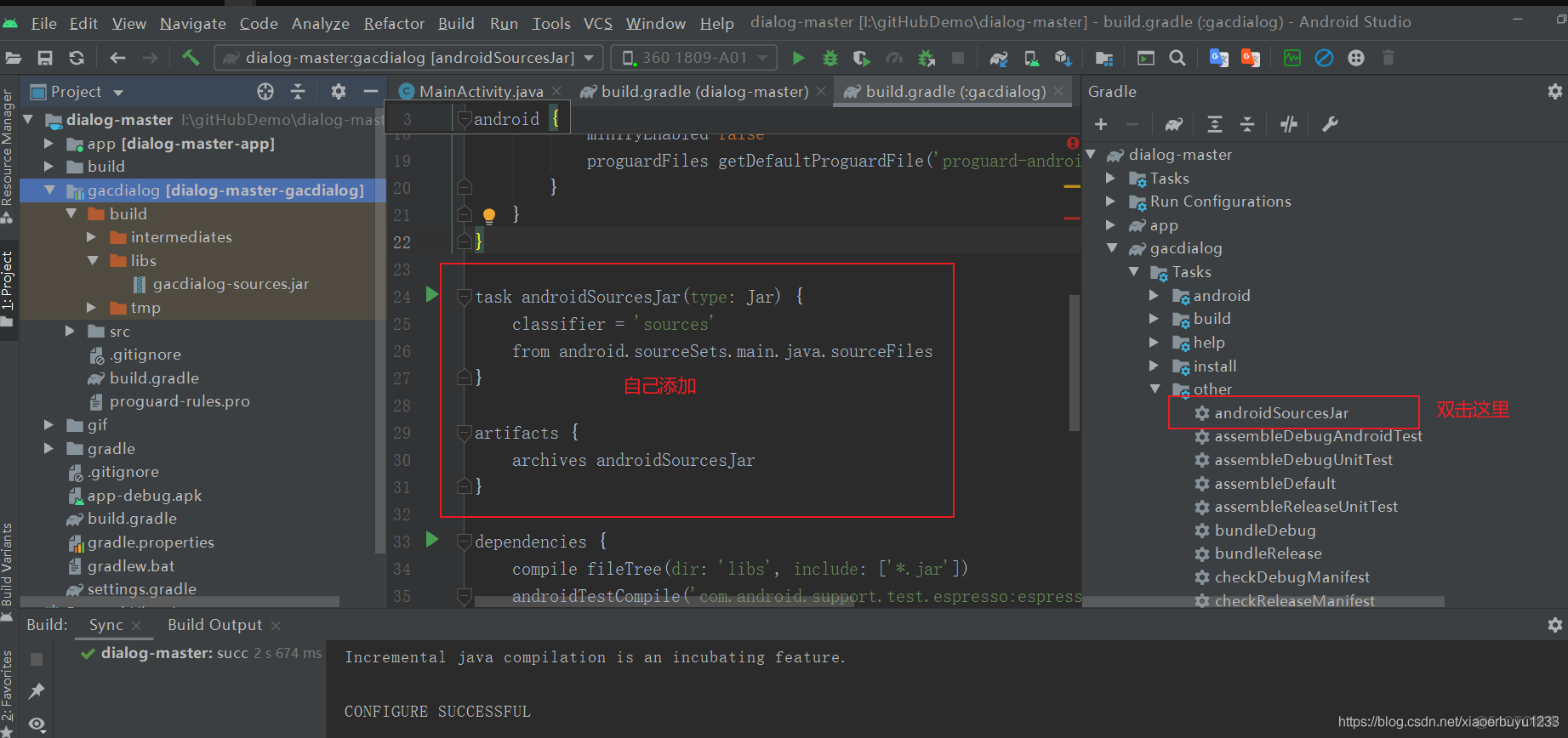Expand Run Configurations in Gradle panel
This screenshot has height=738, width=1568.
click(x=1111, y=202)
